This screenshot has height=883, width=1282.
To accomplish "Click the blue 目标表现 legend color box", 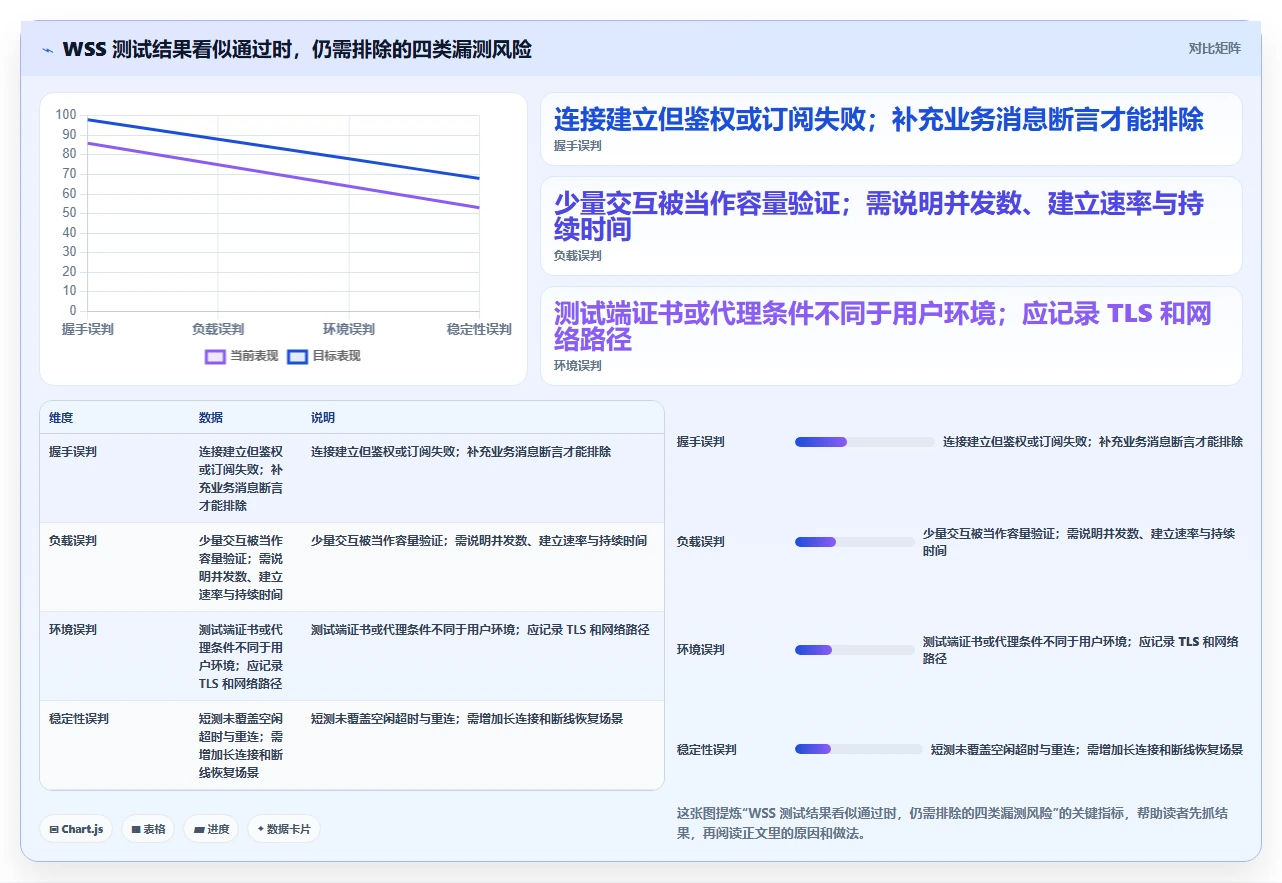I will coord(297,356).
